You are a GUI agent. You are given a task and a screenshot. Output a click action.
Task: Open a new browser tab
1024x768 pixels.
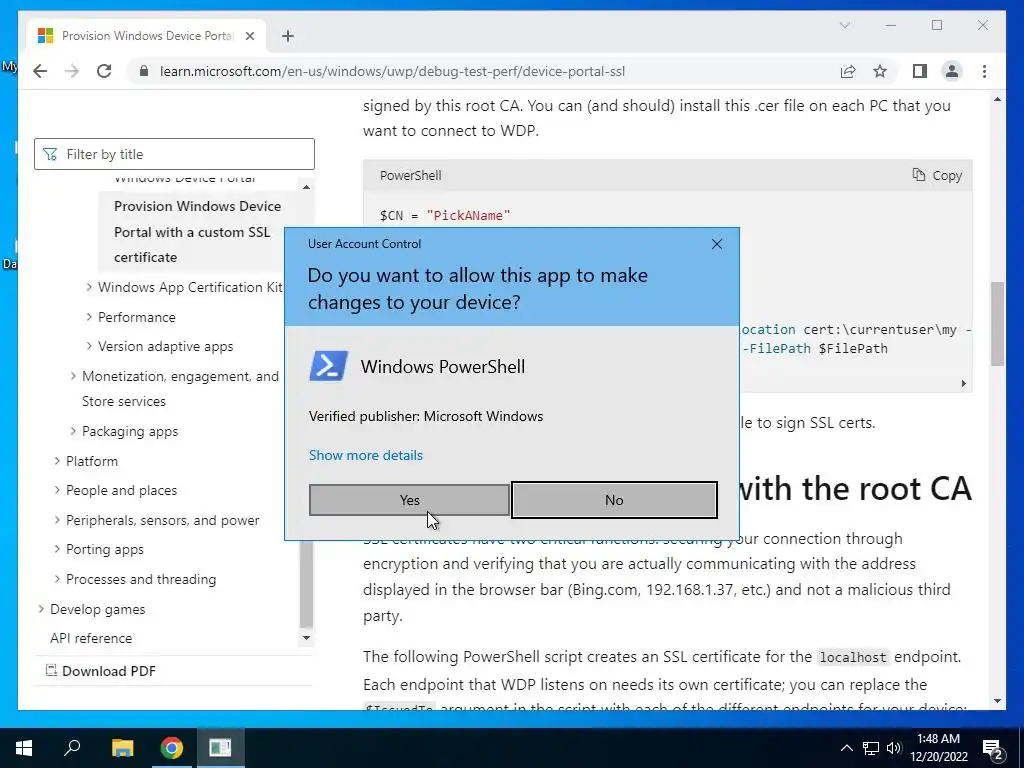(288, 36)
